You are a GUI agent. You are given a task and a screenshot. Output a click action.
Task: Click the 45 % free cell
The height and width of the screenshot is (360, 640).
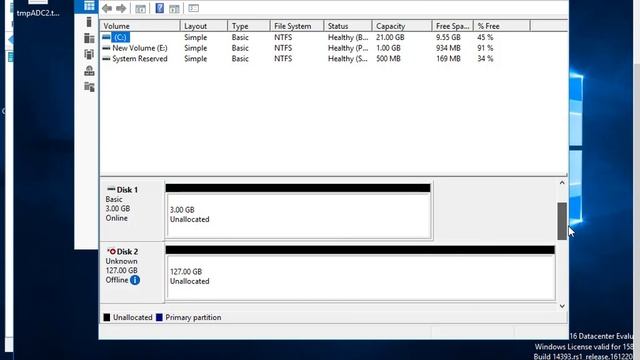485,37
